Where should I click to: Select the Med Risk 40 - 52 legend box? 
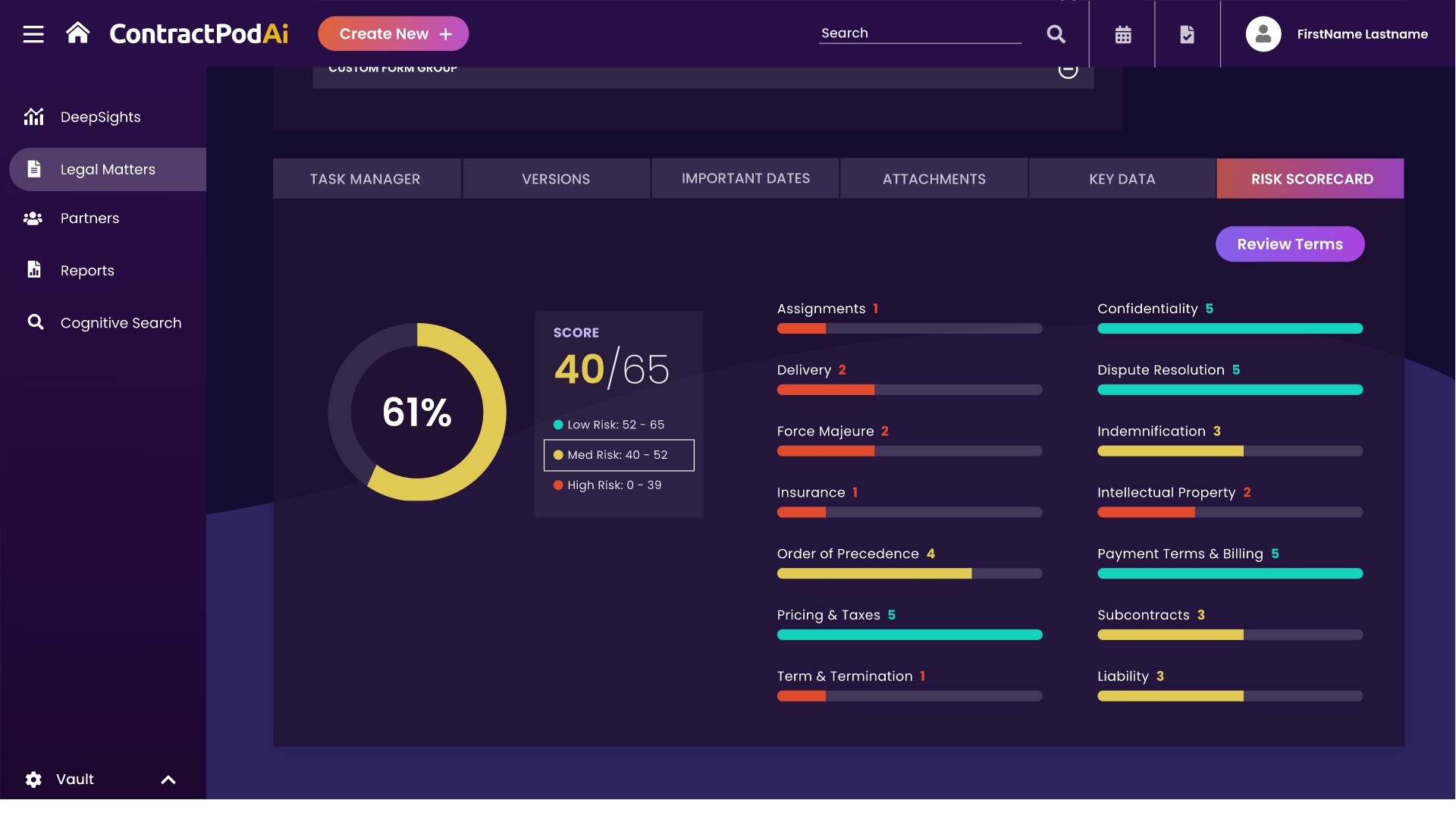(619, 455)
